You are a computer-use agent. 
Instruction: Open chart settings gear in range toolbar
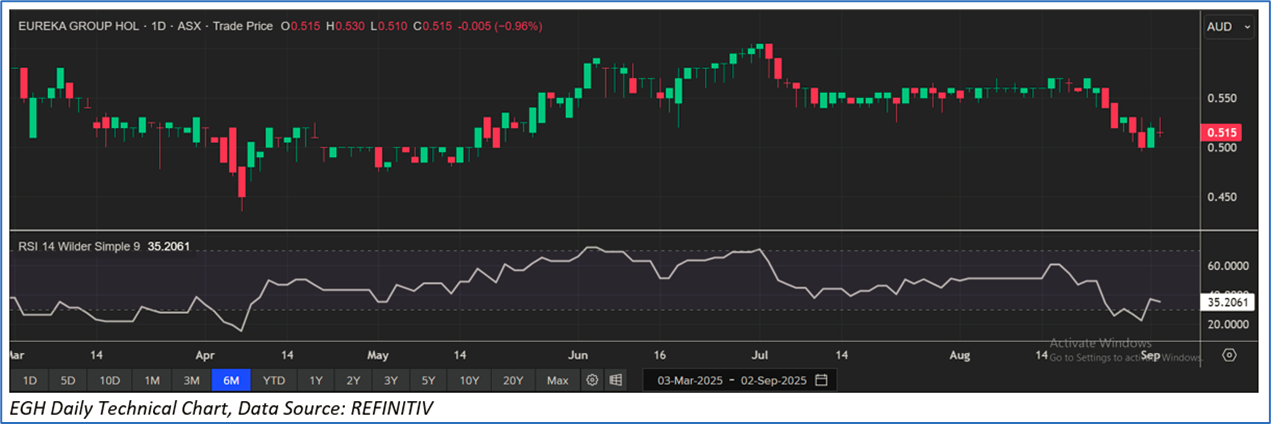tap(592, 380)
